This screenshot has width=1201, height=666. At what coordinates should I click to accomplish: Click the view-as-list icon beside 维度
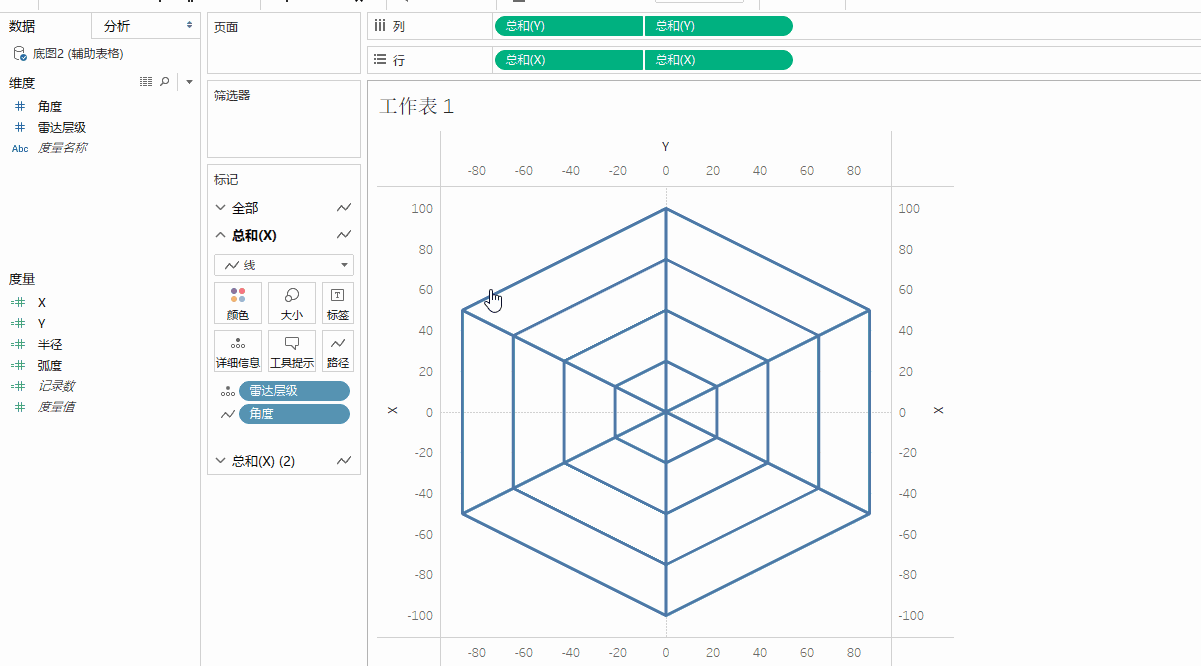[146, 82]
